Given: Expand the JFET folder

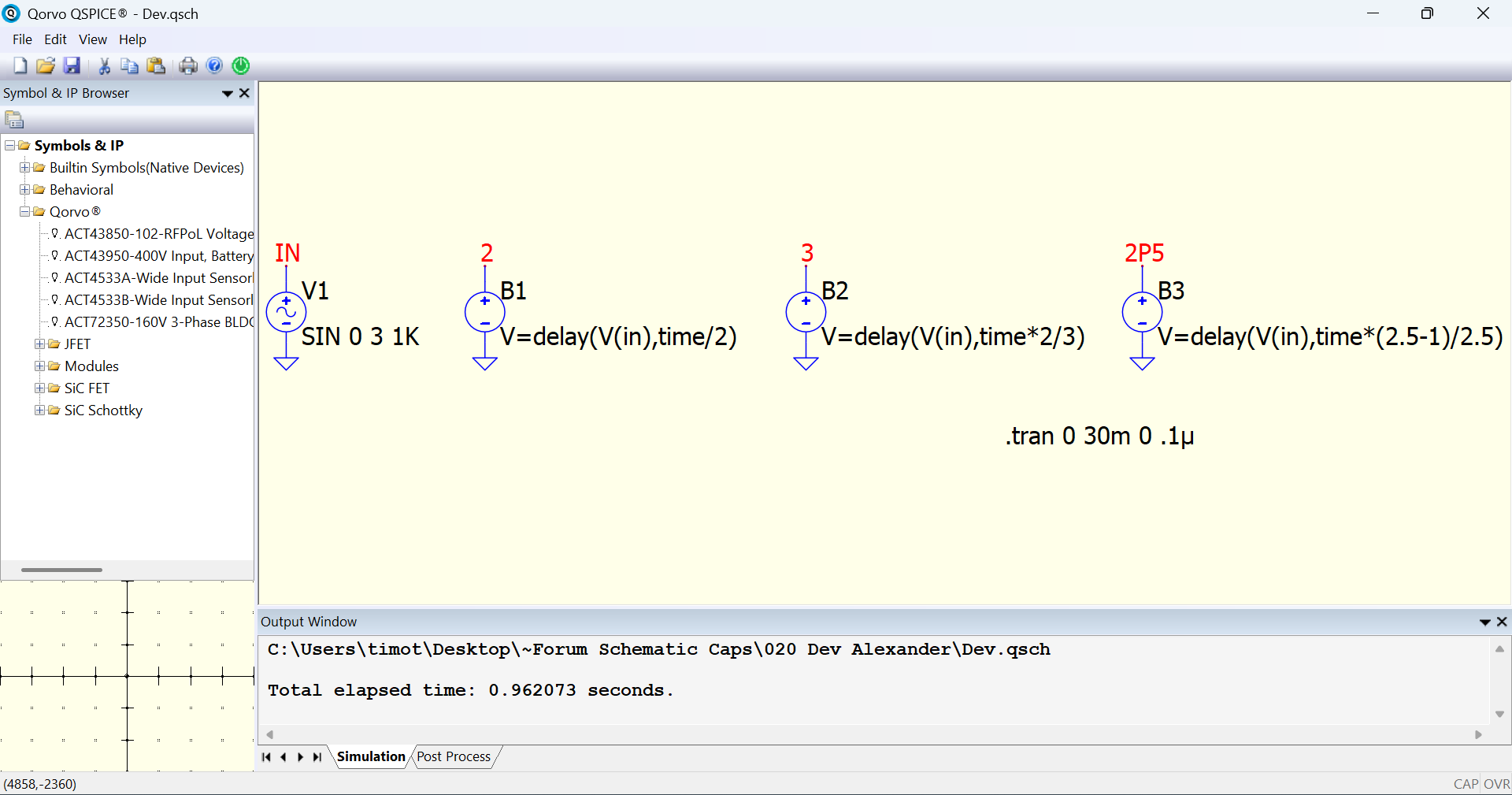Looking at the screenshot, I should [39, 344].
